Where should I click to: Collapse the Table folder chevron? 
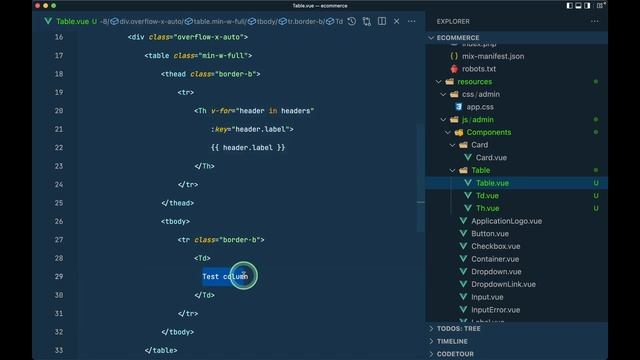coord(453,170)
